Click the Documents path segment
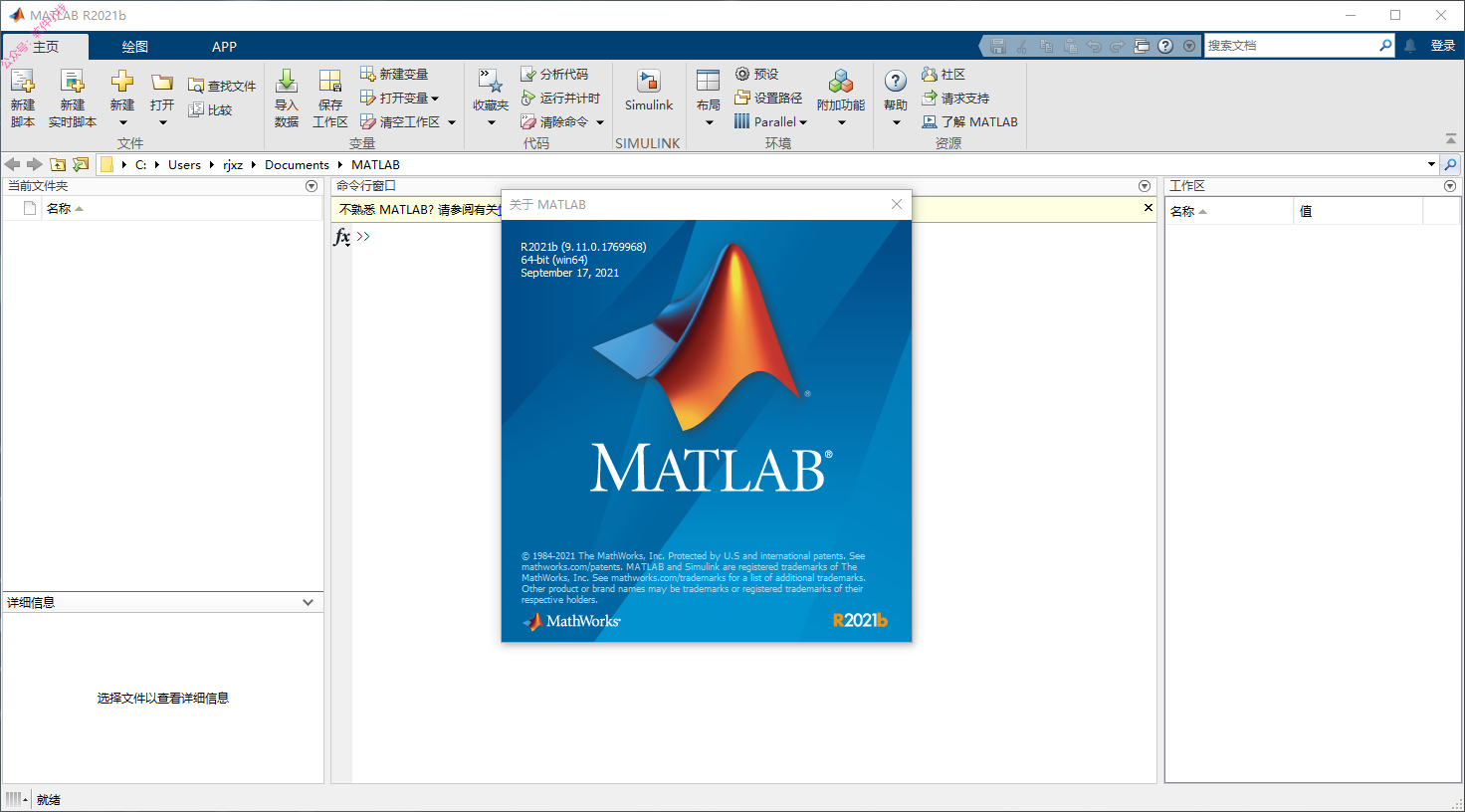Image resolution: width=1465 pixels, height=812 pixels. point(297,165)
